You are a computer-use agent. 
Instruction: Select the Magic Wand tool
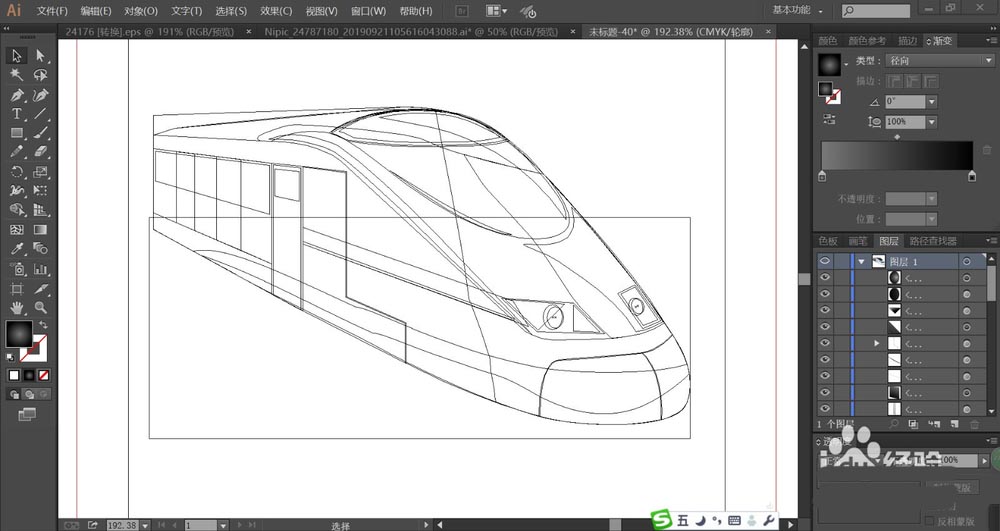pos(17,75)
